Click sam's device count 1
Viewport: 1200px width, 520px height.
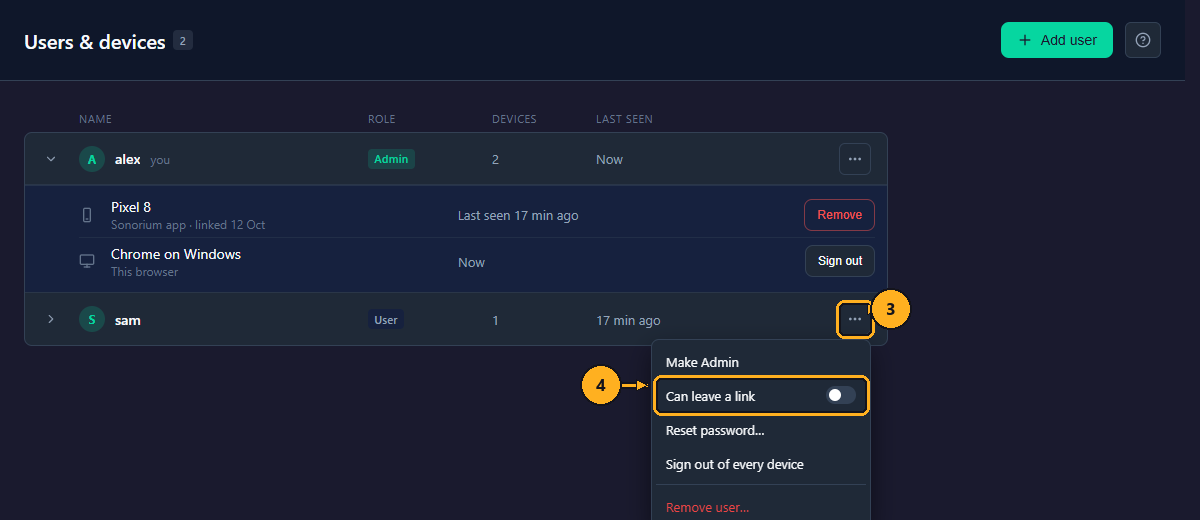pos(495,321)
